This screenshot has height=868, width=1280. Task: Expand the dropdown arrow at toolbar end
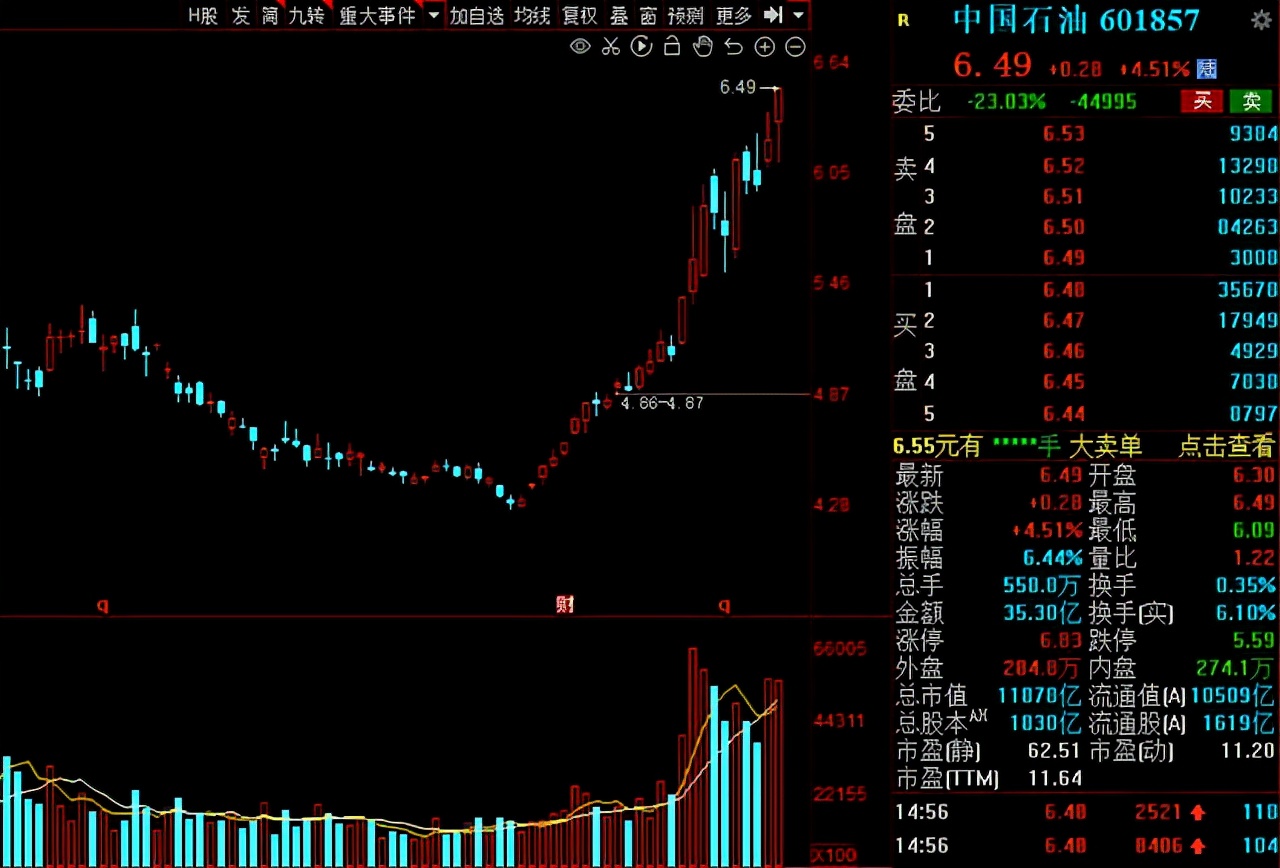(797, 15)
